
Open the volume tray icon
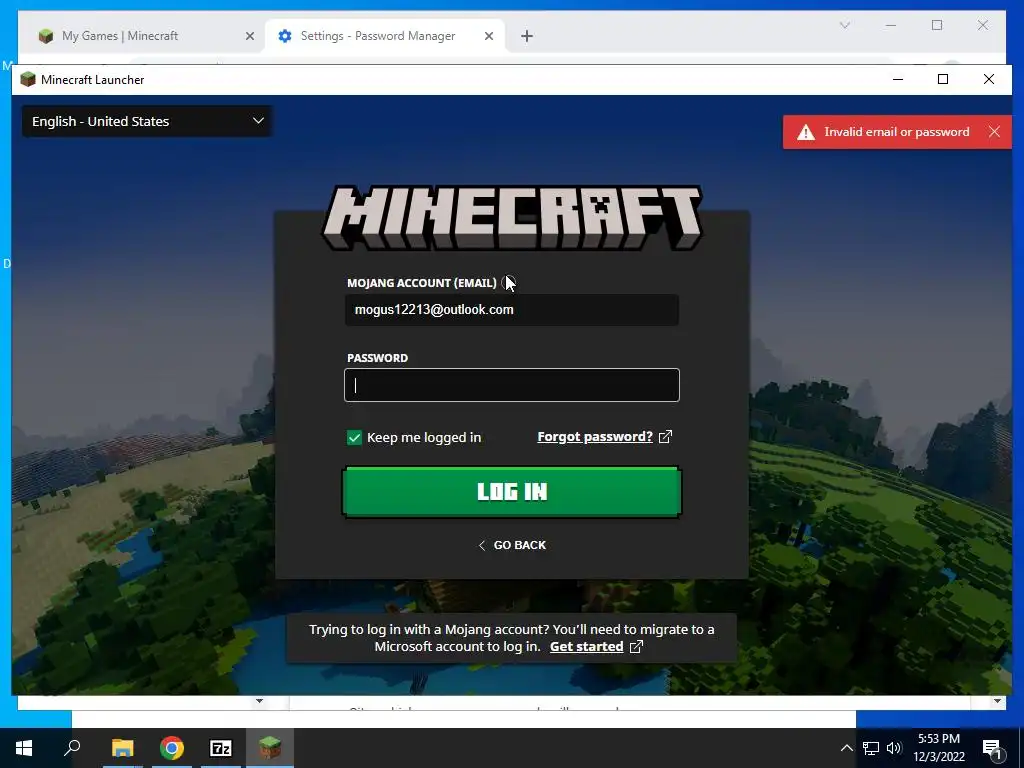(x=894, y=748)
